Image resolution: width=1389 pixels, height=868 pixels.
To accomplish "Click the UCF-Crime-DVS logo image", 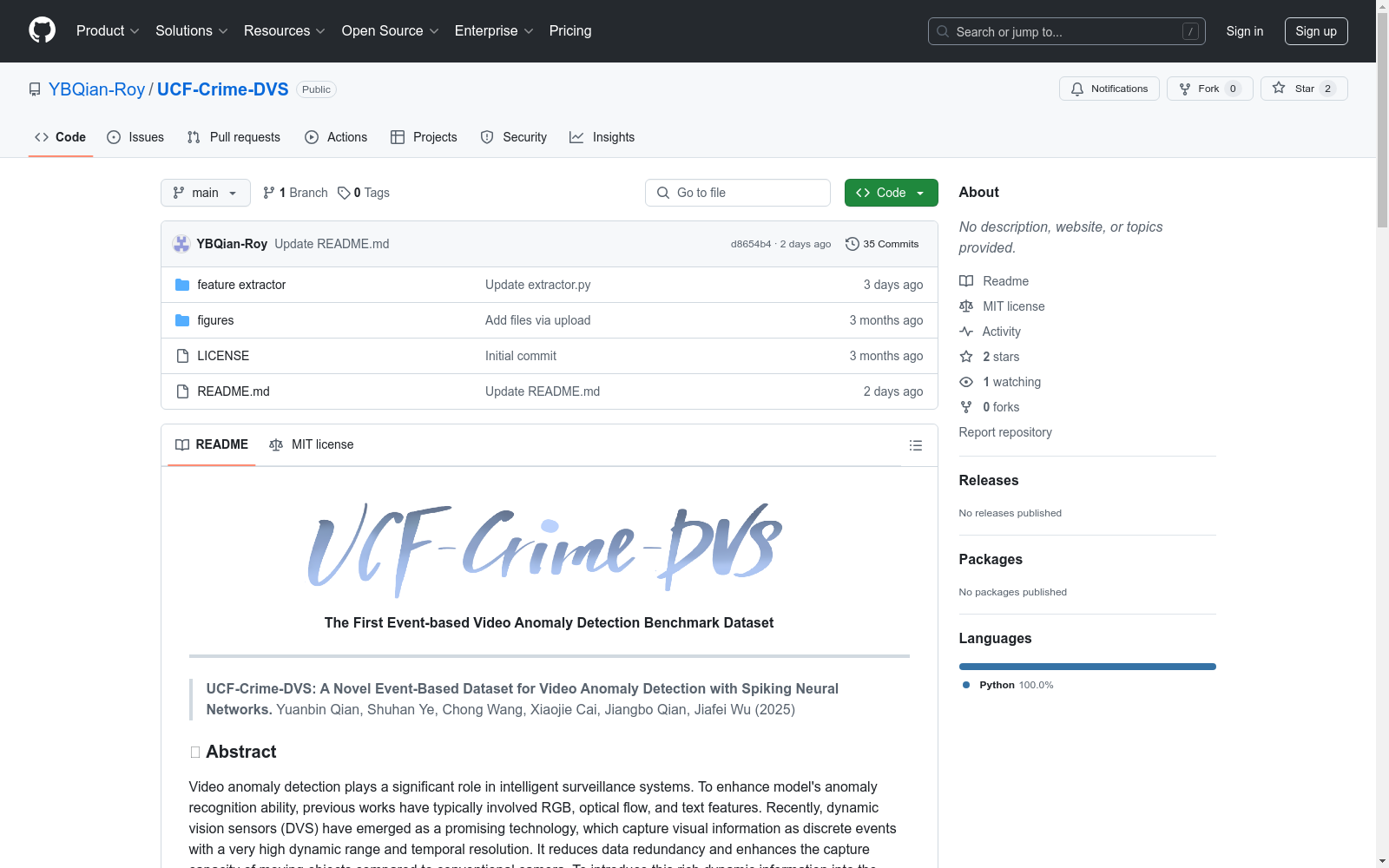I will pyautogui.click(x=546, y=550).
